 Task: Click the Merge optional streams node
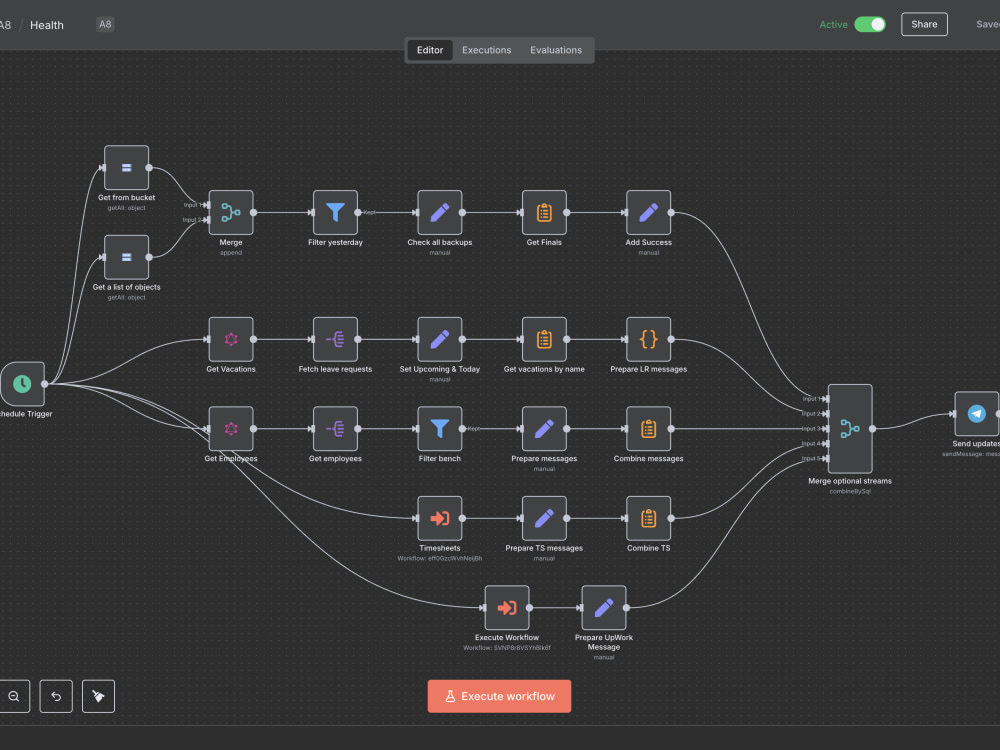(850, 429)
